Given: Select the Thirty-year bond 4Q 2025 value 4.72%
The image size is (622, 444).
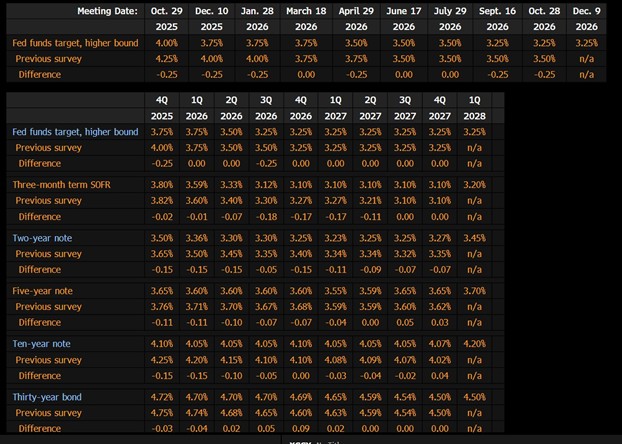Looking at the screenshot, I should pos(162,397).
